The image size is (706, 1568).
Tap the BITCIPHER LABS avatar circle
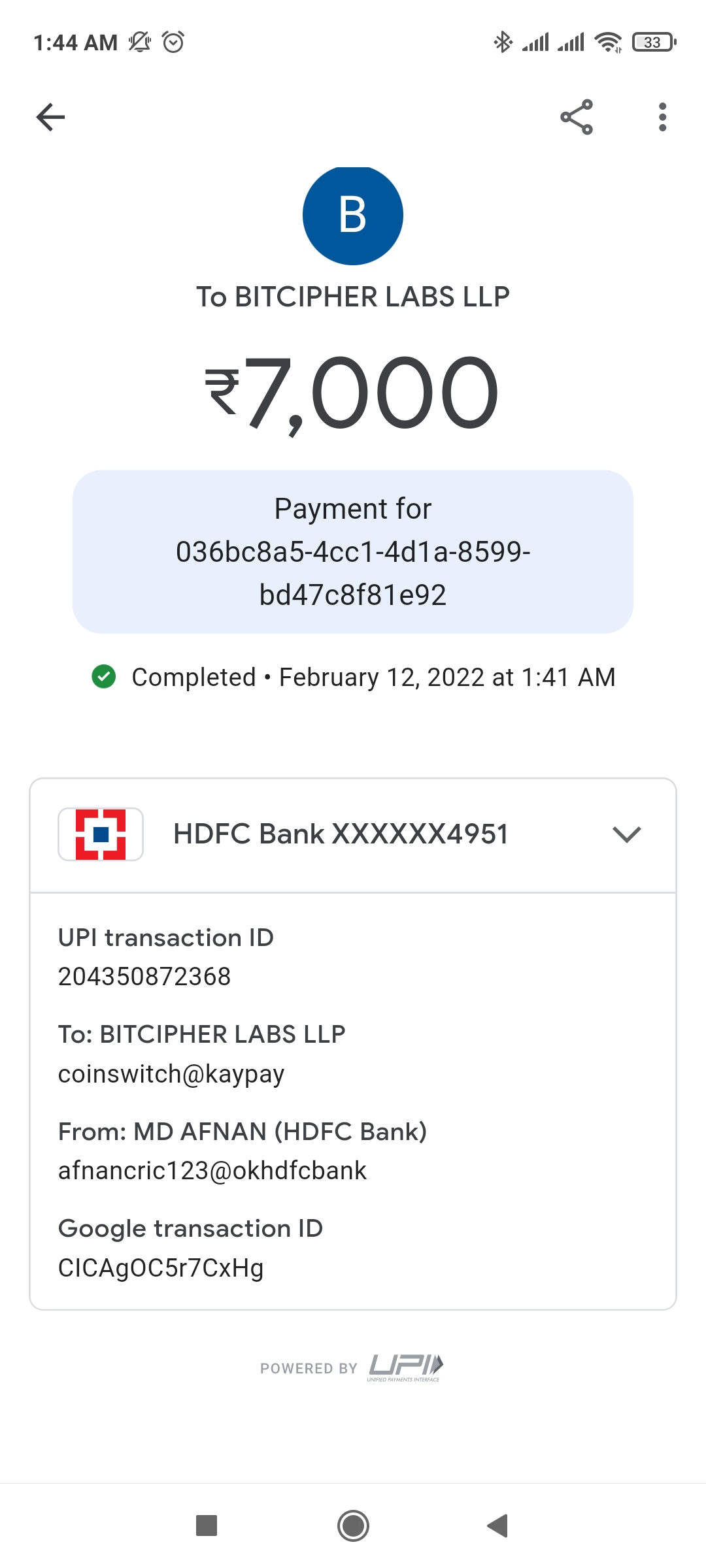pos(353,216)
